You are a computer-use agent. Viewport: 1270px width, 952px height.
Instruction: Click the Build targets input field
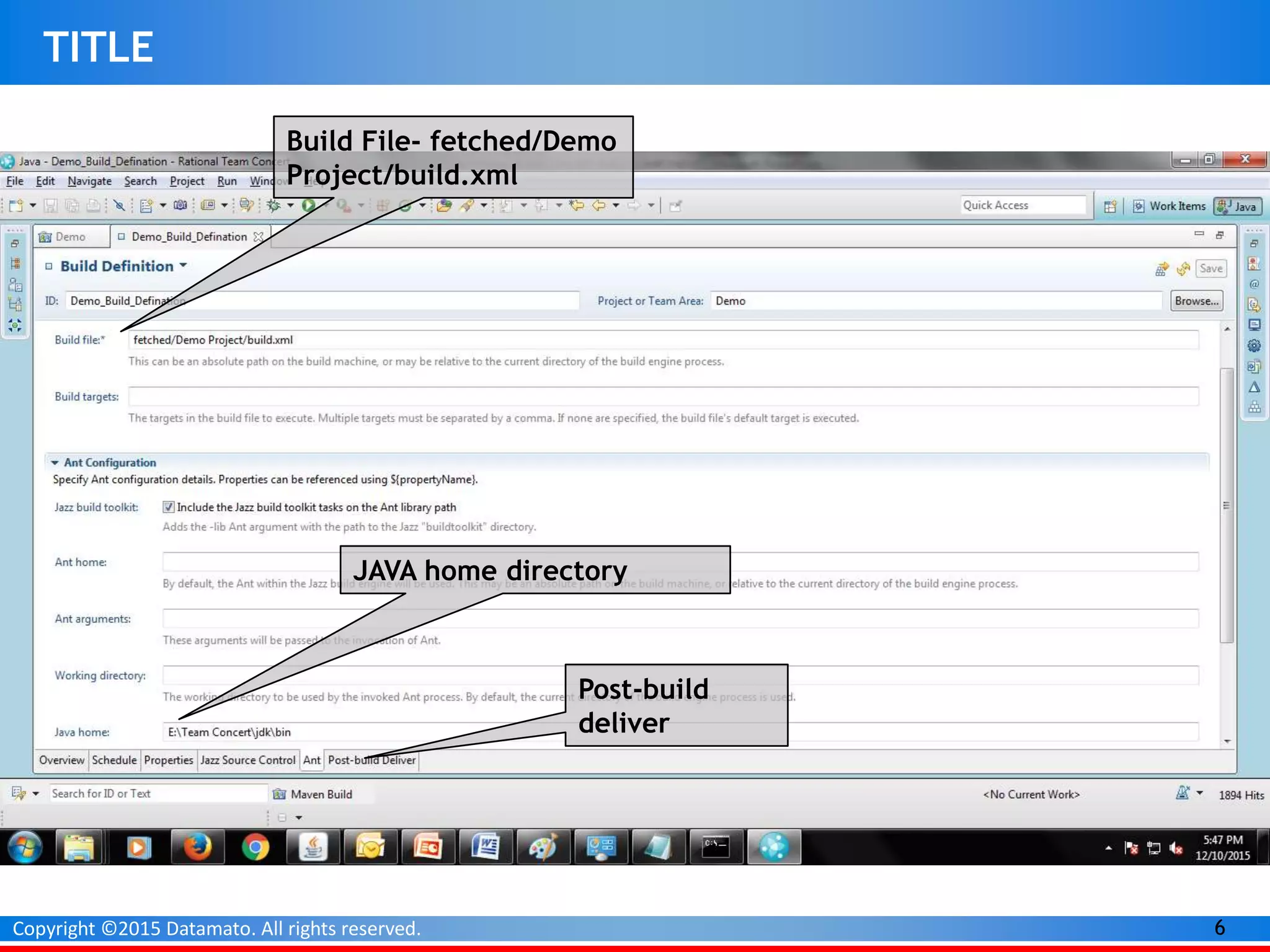click(x=664, y=397)
